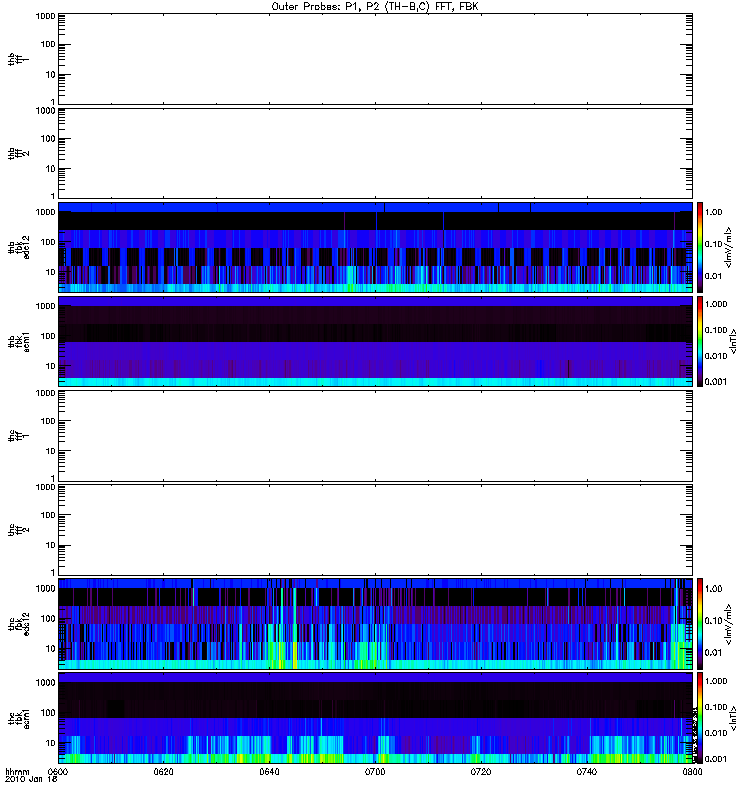The image size is (750, 800).
Task: Select the 'thc fbk scm1' axis label
Action: (x=19, y=718)
